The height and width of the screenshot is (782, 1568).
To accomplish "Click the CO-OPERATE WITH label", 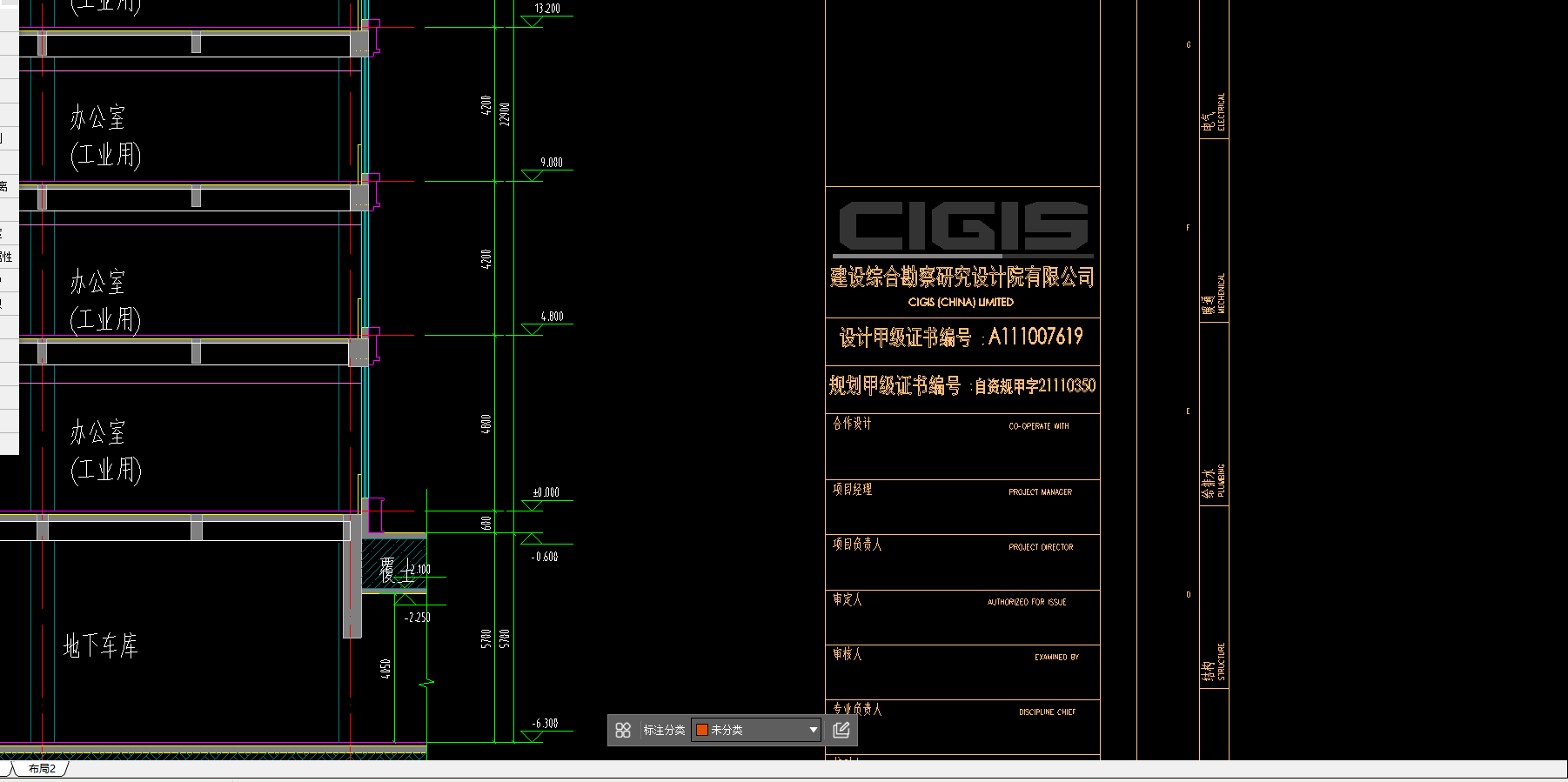I will [1039, 426].
